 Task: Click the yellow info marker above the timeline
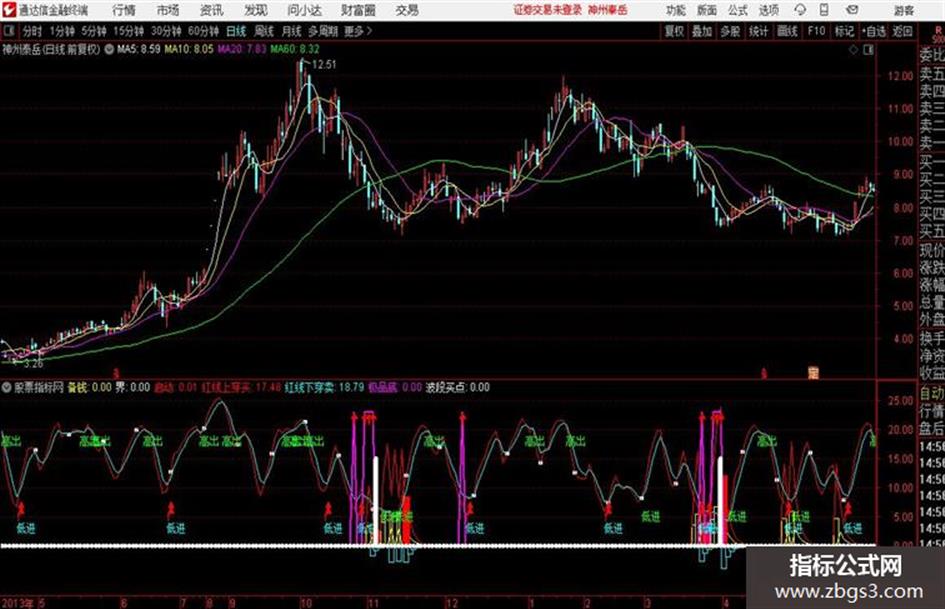point(813,373)
